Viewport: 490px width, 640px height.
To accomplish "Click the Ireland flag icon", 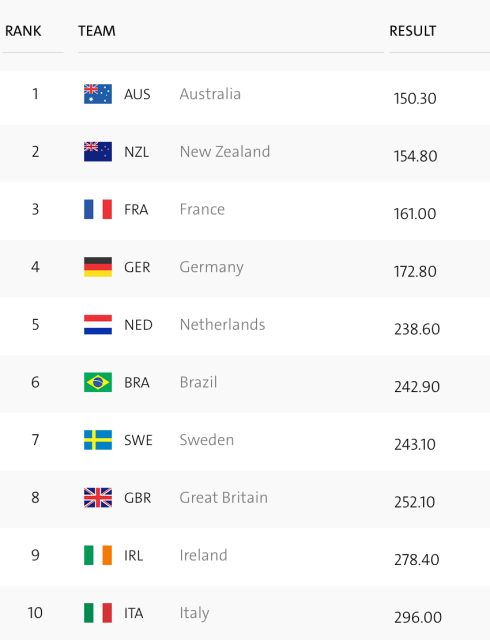I will click(x=98, y=555).
